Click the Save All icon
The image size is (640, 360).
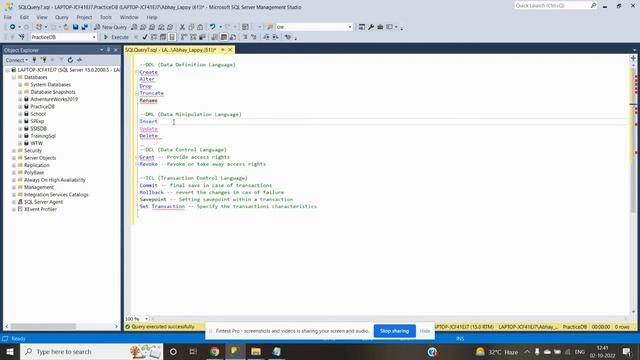84,27
